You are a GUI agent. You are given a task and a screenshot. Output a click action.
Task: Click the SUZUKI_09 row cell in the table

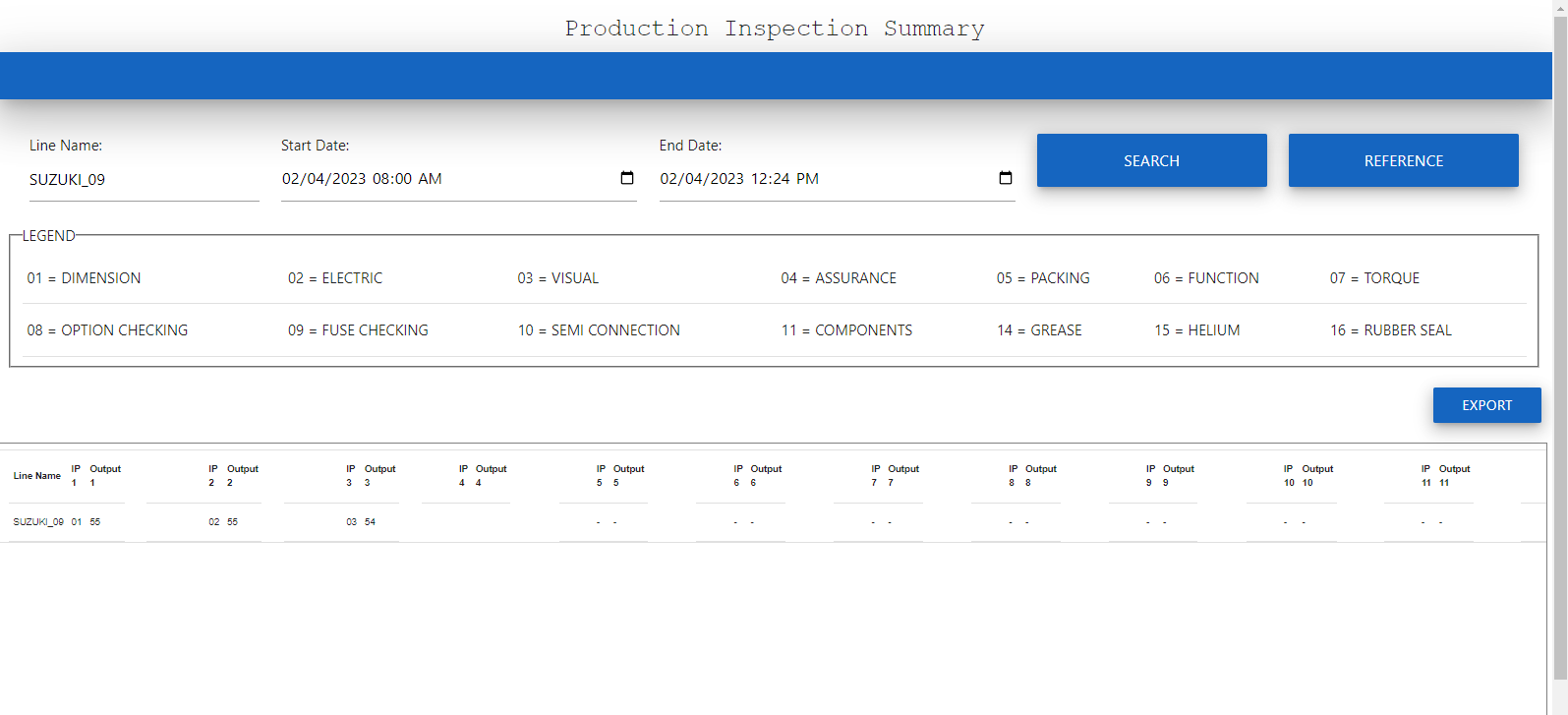(38, 522)
